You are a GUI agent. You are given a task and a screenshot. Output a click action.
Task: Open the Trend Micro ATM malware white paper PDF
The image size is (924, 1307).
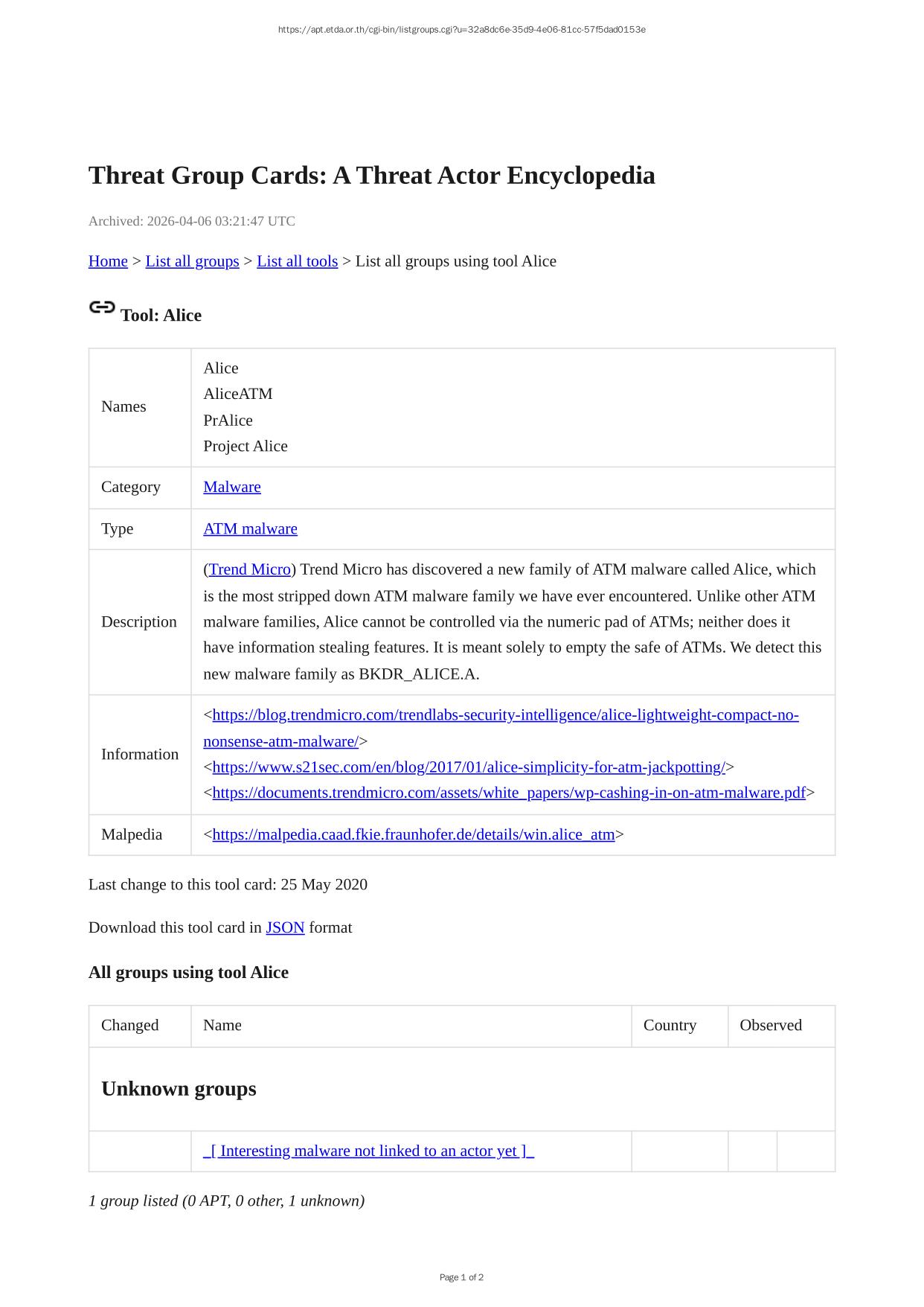pyautogui.click(x=509, y=793)
